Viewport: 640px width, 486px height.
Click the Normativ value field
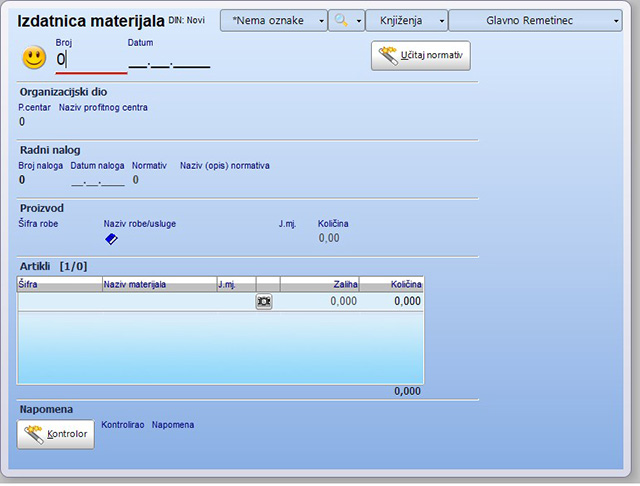click(136, 180)
